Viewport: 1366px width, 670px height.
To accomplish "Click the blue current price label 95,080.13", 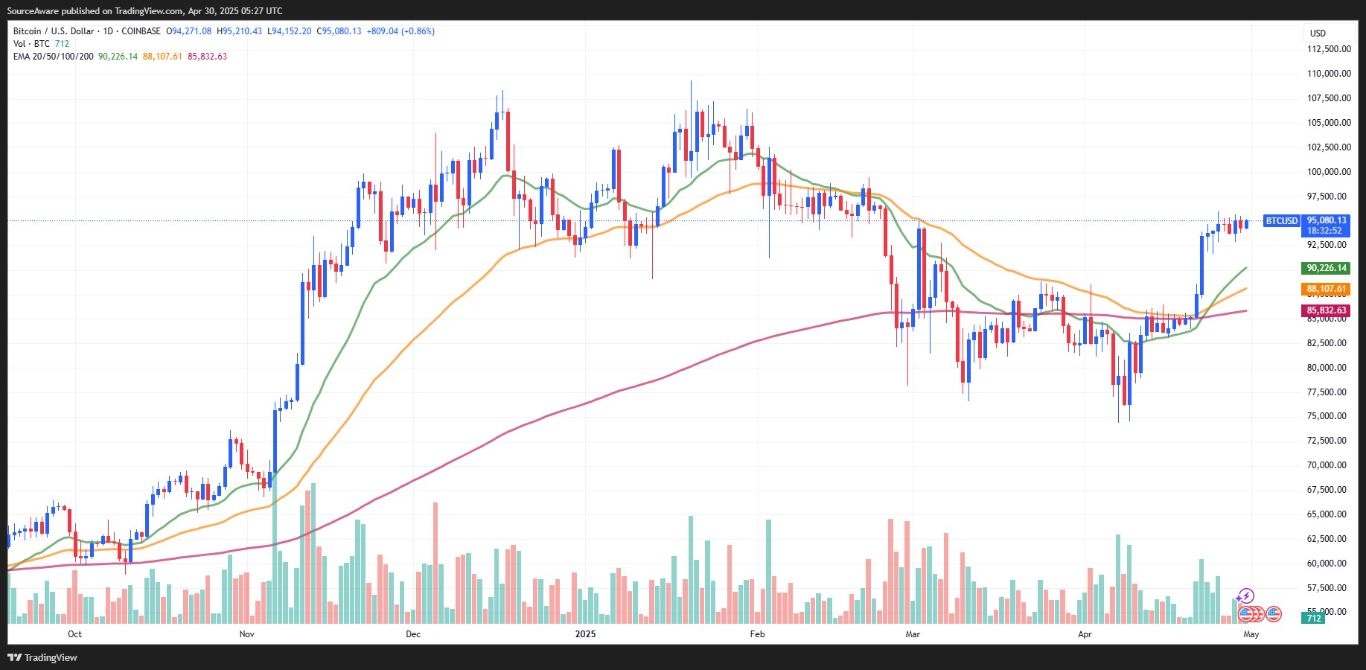I will tap(1326, 220).
